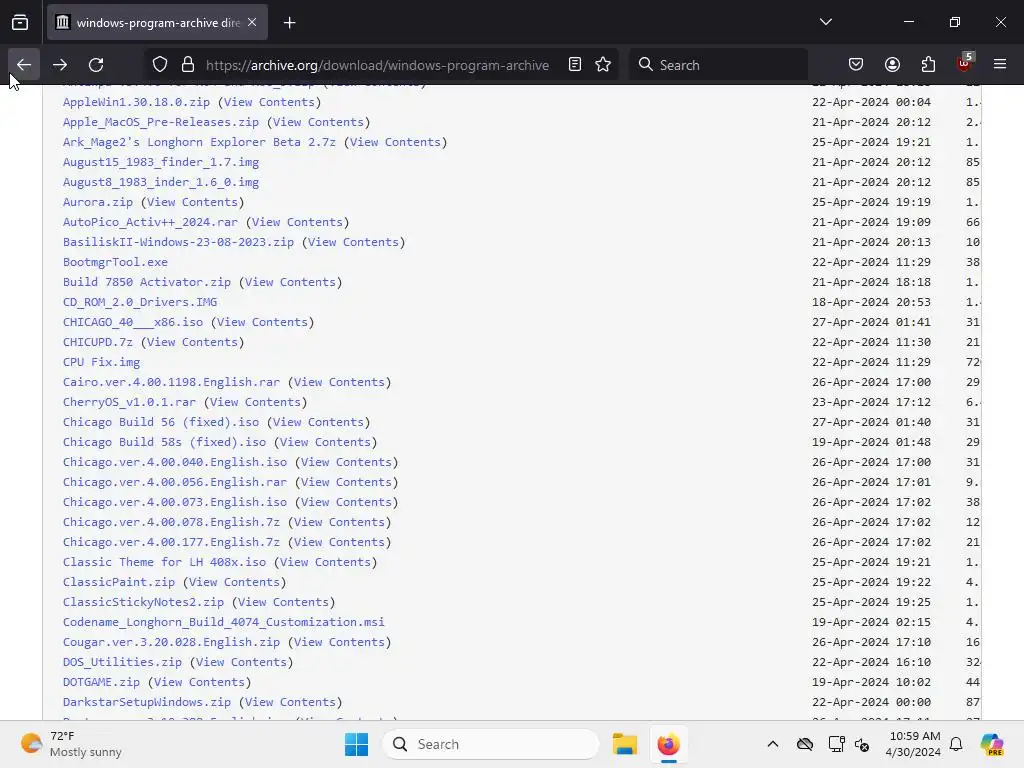The image size is (1024, 768).
Task: Open Ark_Mage2's Longhorn Explorer Beta 2.7z link
Action: click(199, 142)
